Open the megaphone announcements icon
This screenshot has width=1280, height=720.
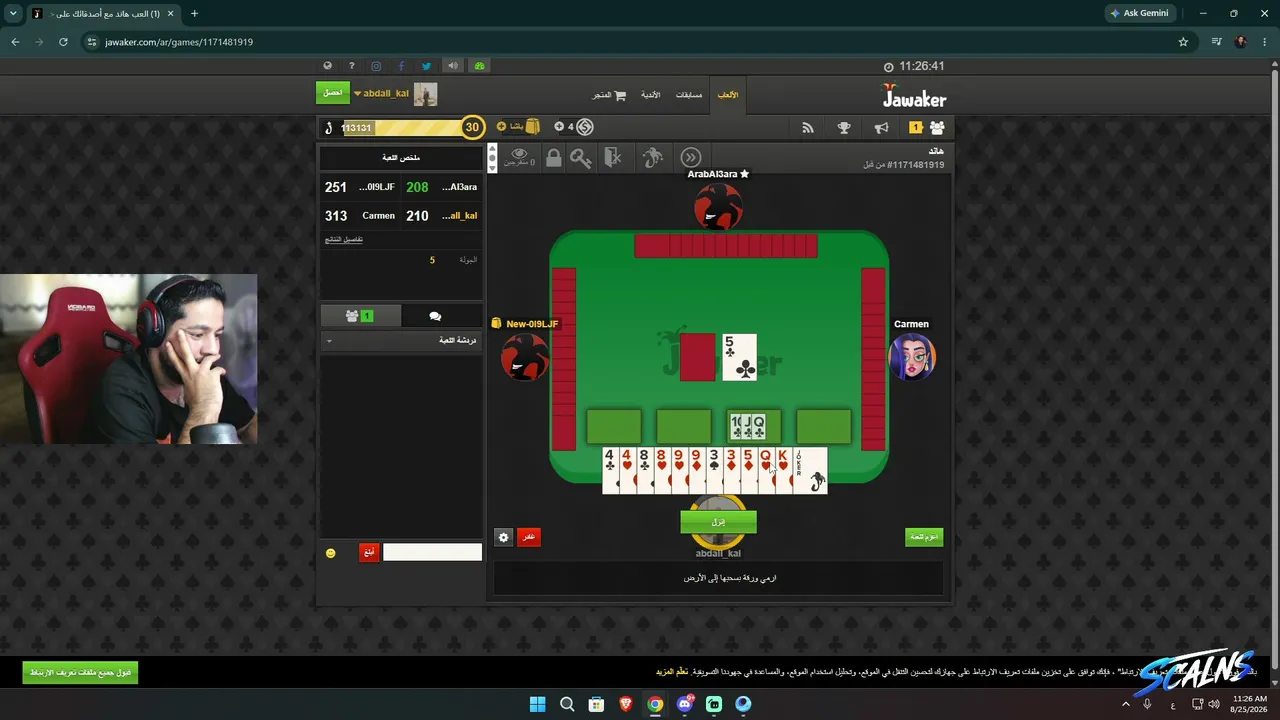click(x=881, y=128)
